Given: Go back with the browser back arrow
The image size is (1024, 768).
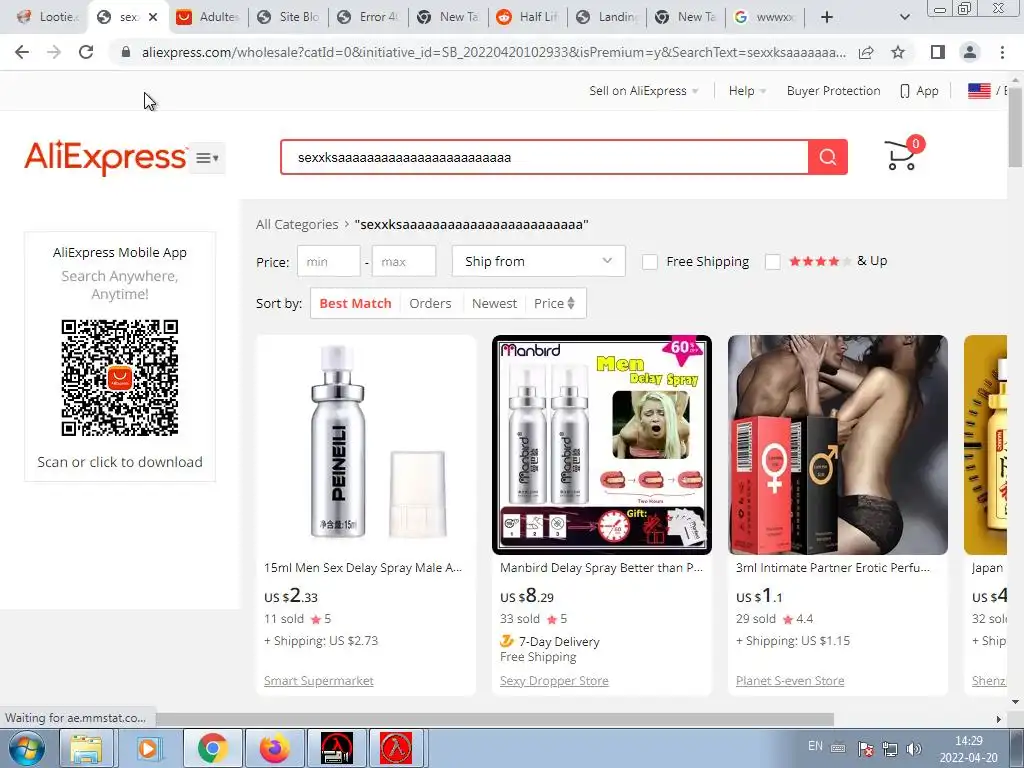Looking at the screenshot, I should click(x=22, y=52).
